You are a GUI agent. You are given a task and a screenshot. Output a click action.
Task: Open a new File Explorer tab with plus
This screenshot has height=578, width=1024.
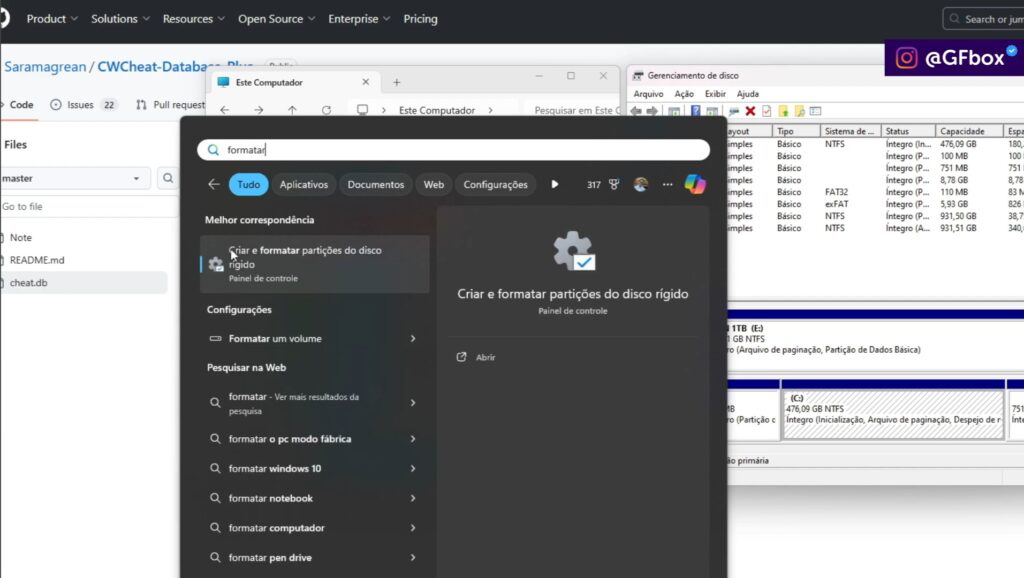(x=397, y=82)
